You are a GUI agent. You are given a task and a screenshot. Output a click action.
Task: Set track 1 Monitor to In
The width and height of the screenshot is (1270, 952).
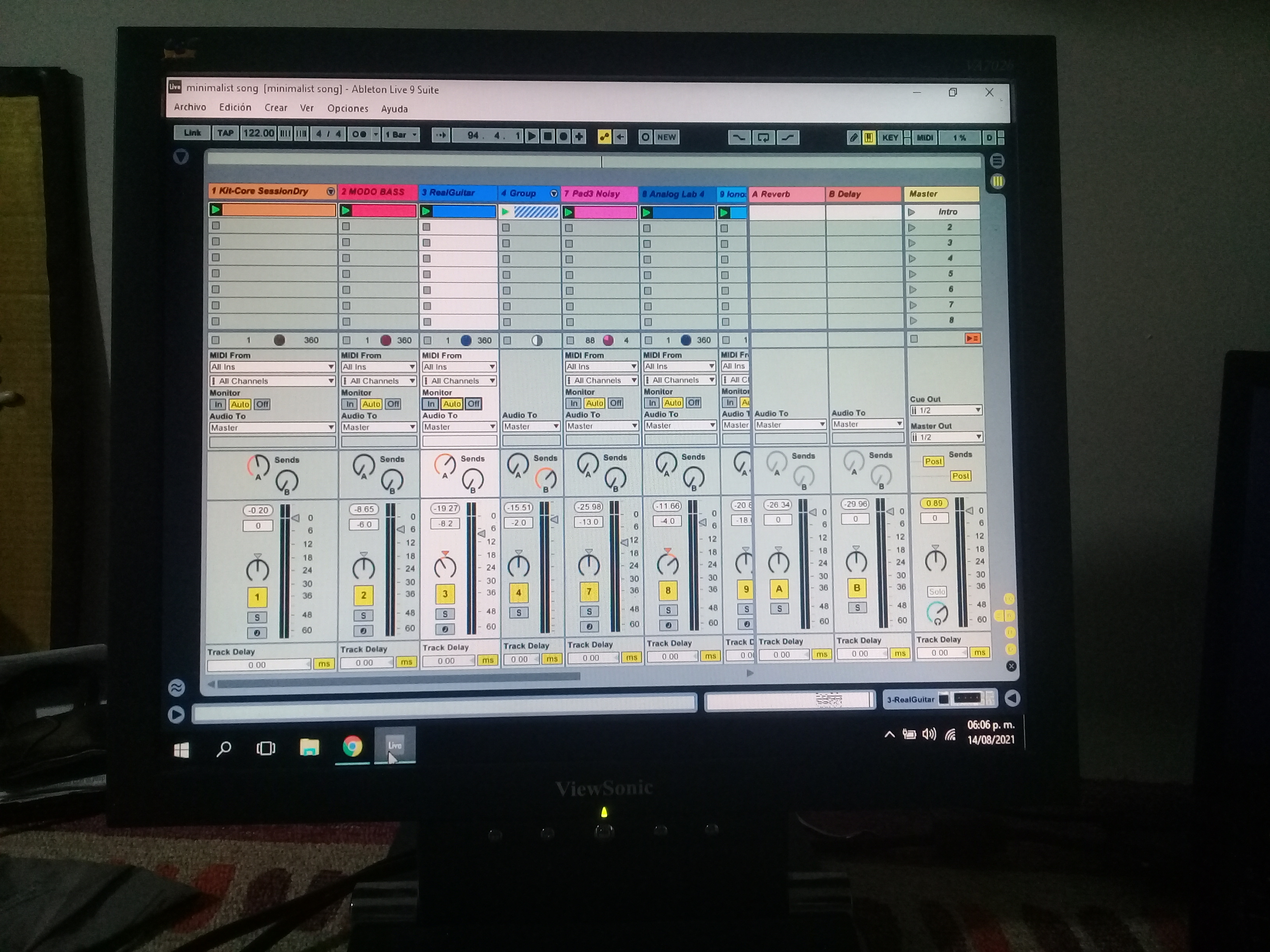point(218,404)
